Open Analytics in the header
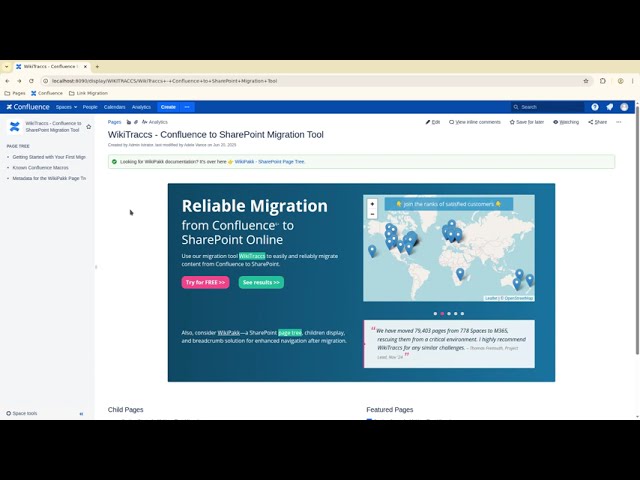The width and height of the screenshot is (640, 480). coord(141,107)
